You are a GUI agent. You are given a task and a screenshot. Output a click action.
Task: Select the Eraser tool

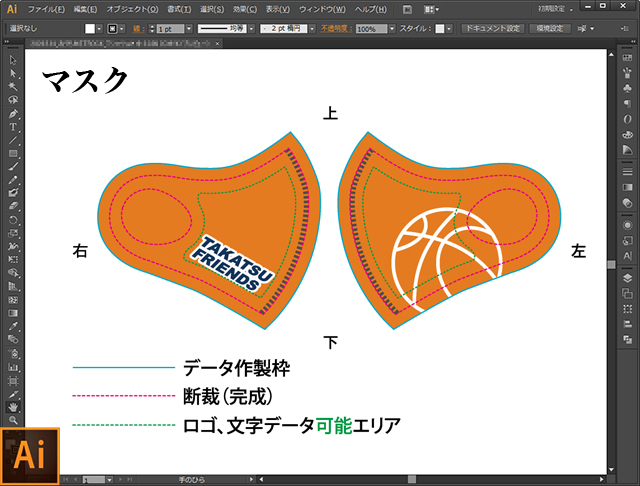[13, 206]
